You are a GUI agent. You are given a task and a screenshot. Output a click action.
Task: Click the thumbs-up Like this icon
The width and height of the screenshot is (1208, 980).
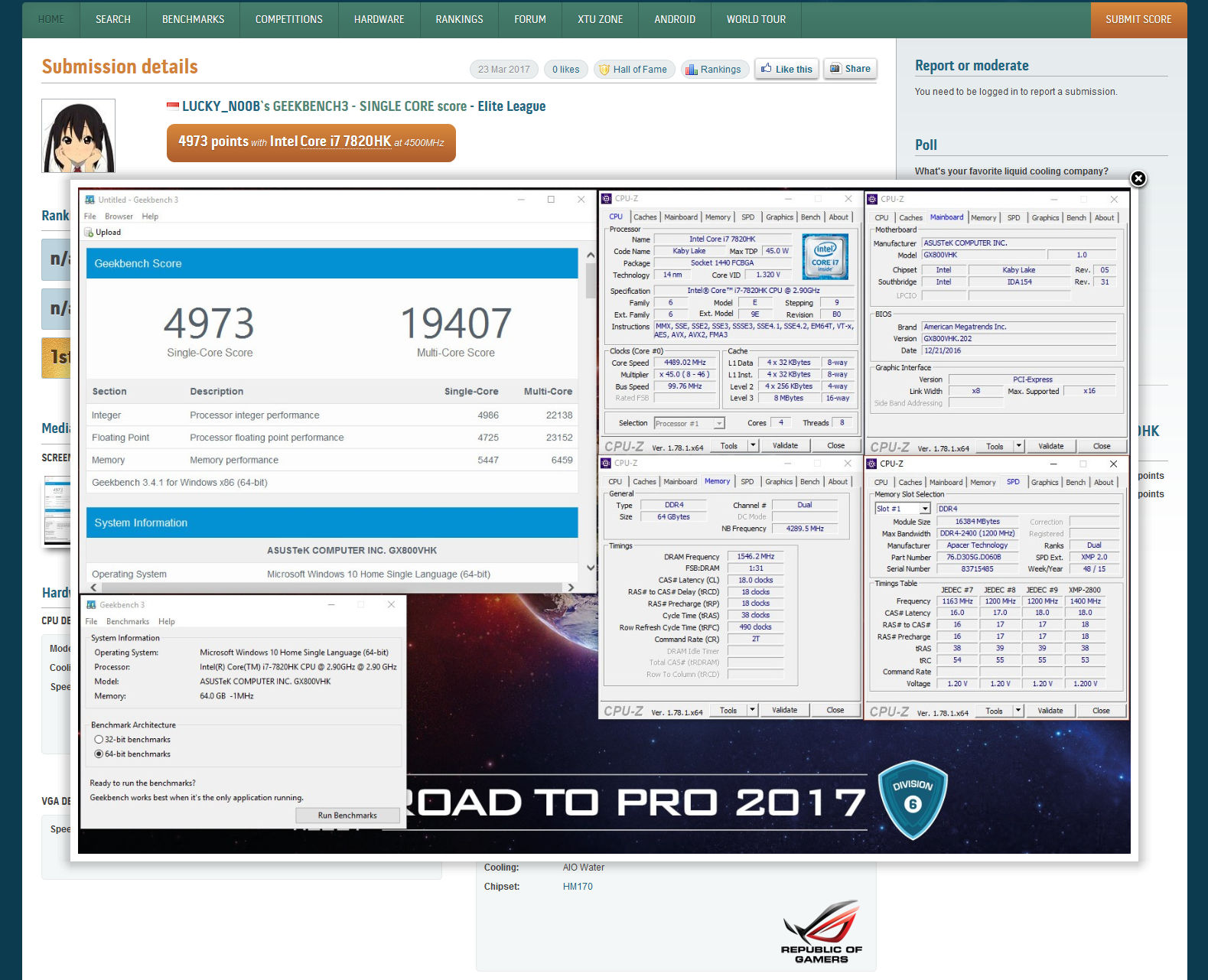coord(766,68)
